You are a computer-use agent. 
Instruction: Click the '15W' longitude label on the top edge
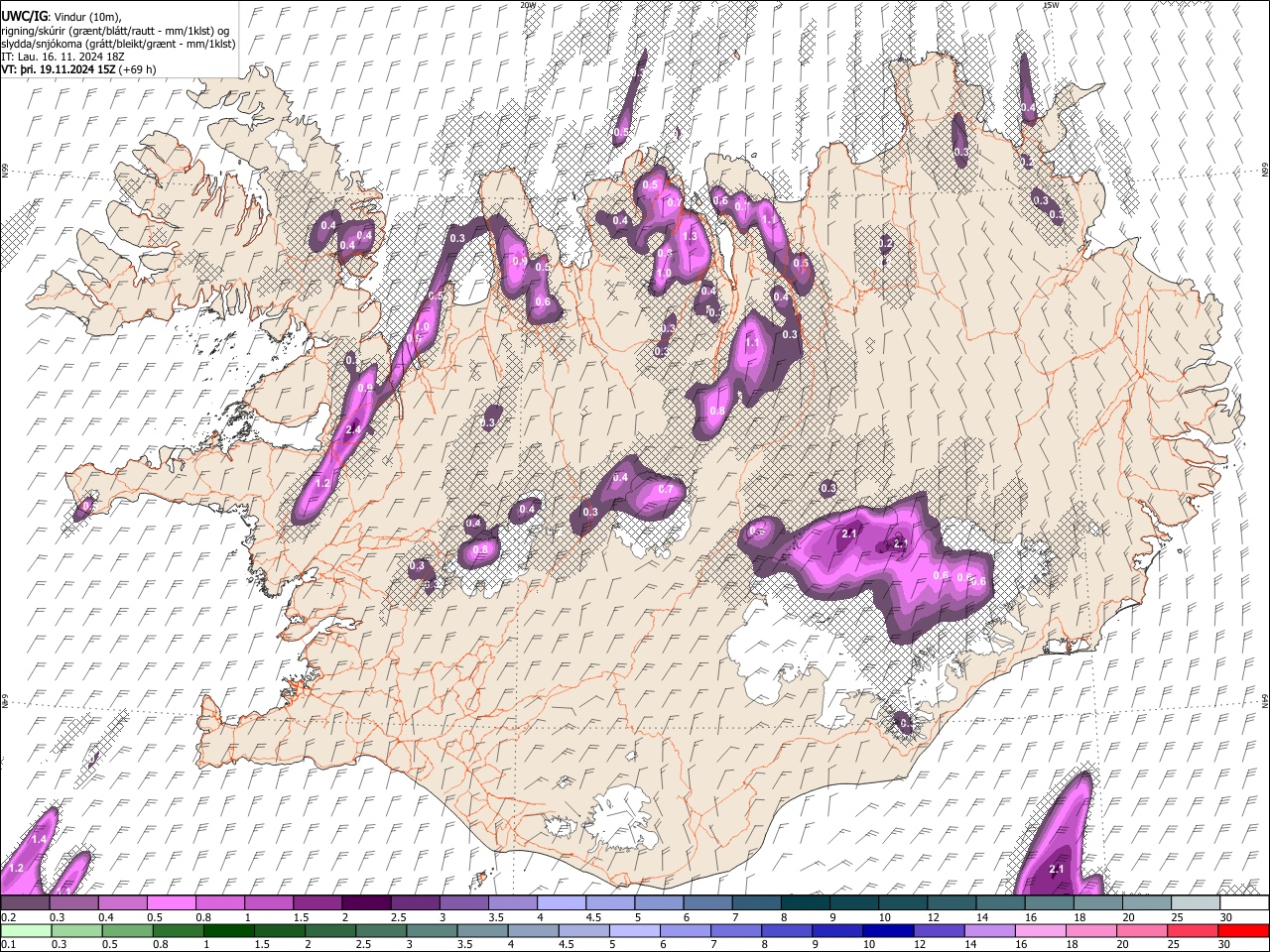tap(1051, 5)
